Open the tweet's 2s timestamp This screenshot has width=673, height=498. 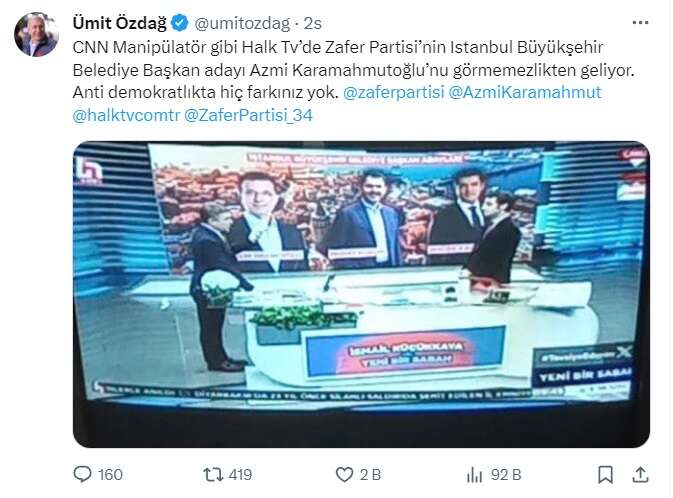point(313,24)
